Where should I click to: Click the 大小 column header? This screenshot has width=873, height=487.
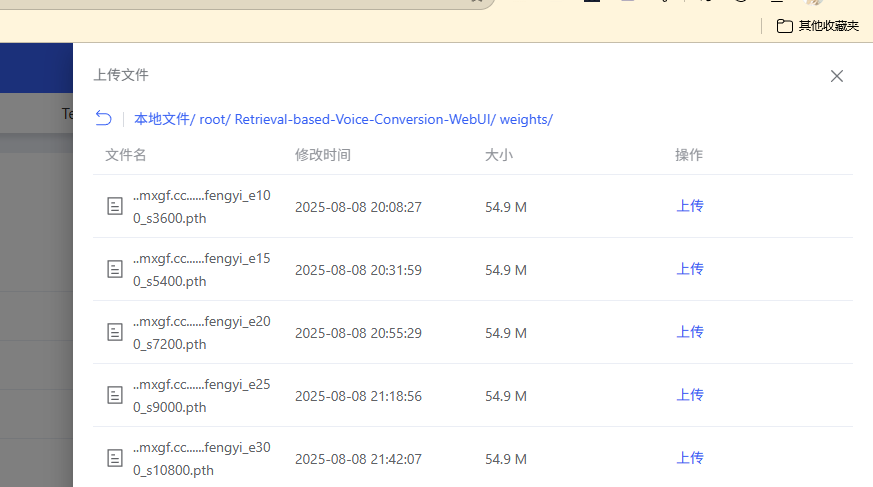click(x=499, y=155)
